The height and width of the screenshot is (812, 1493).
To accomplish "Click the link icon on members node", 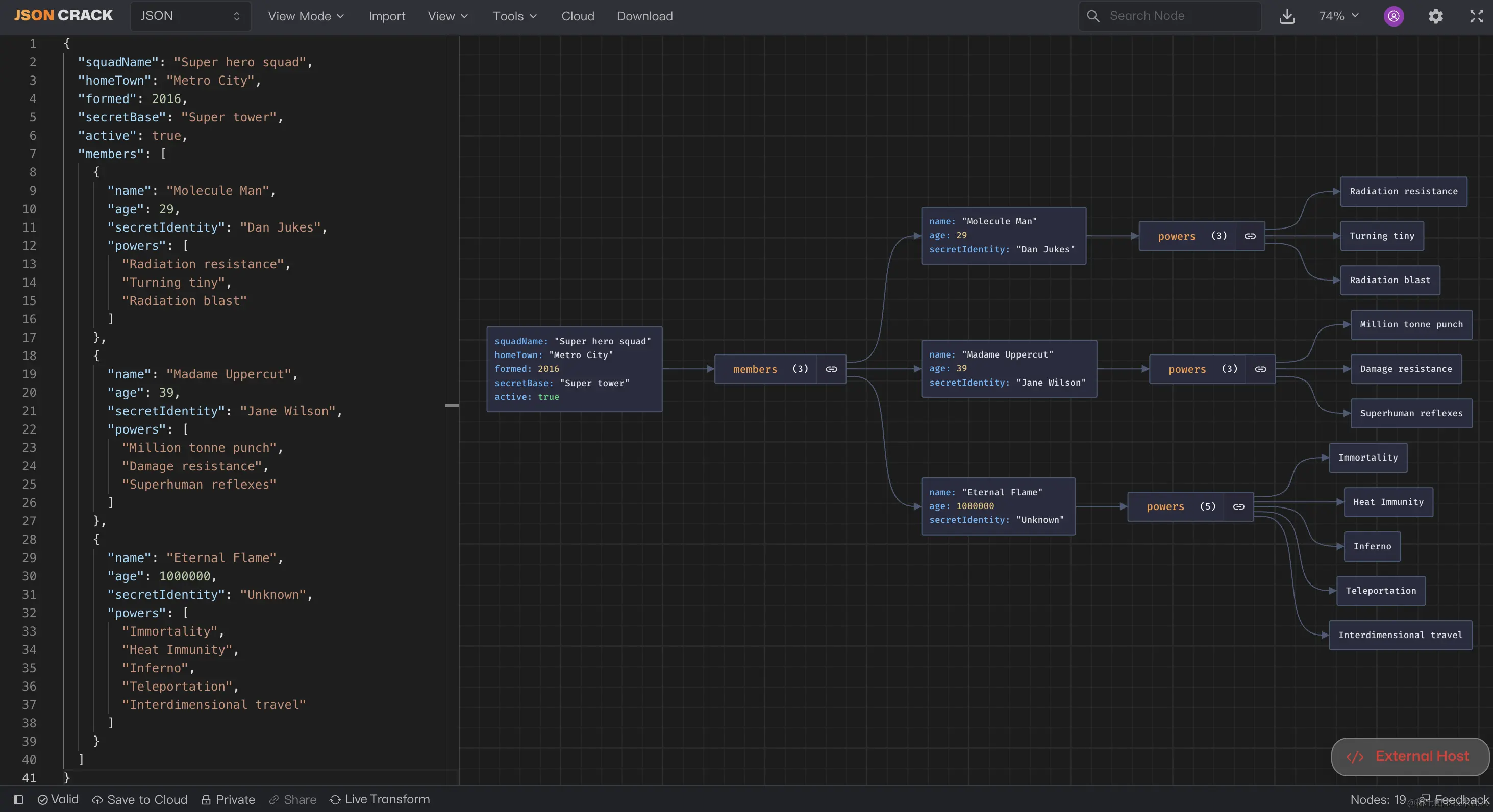I will 831,369.
